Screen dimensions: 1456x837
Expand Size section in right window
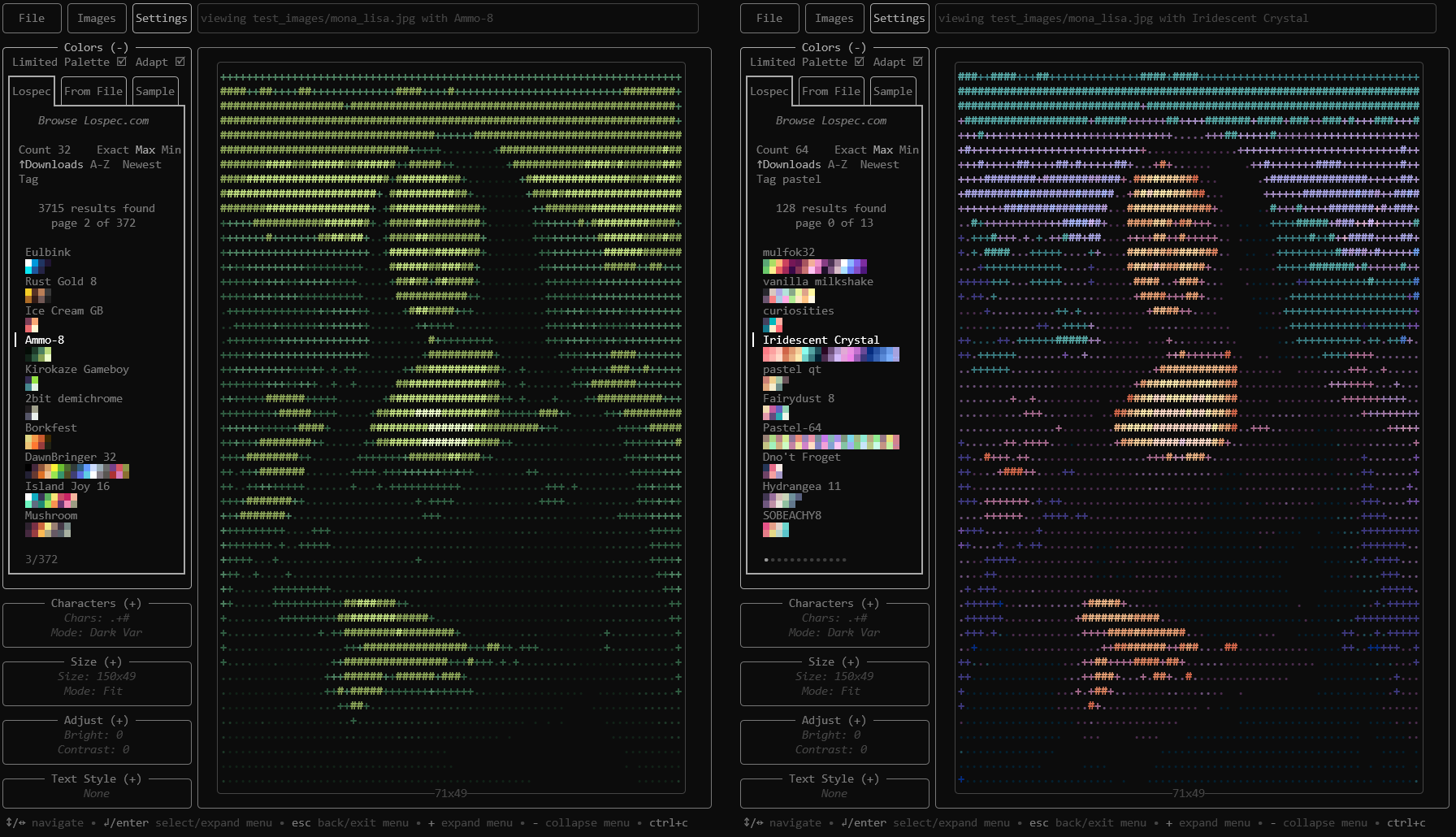click(834, 661)
